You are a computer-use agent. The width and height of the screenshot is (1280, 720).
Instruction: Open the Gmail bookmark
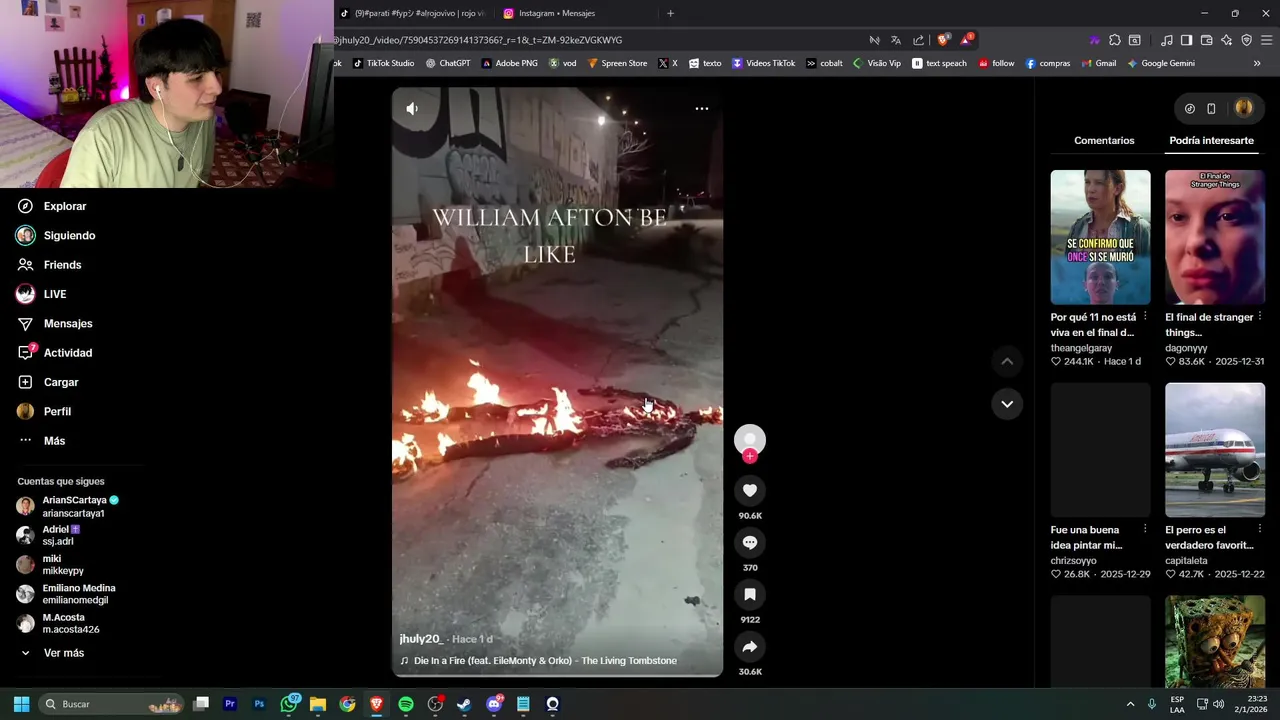[x=1098, y=63]
